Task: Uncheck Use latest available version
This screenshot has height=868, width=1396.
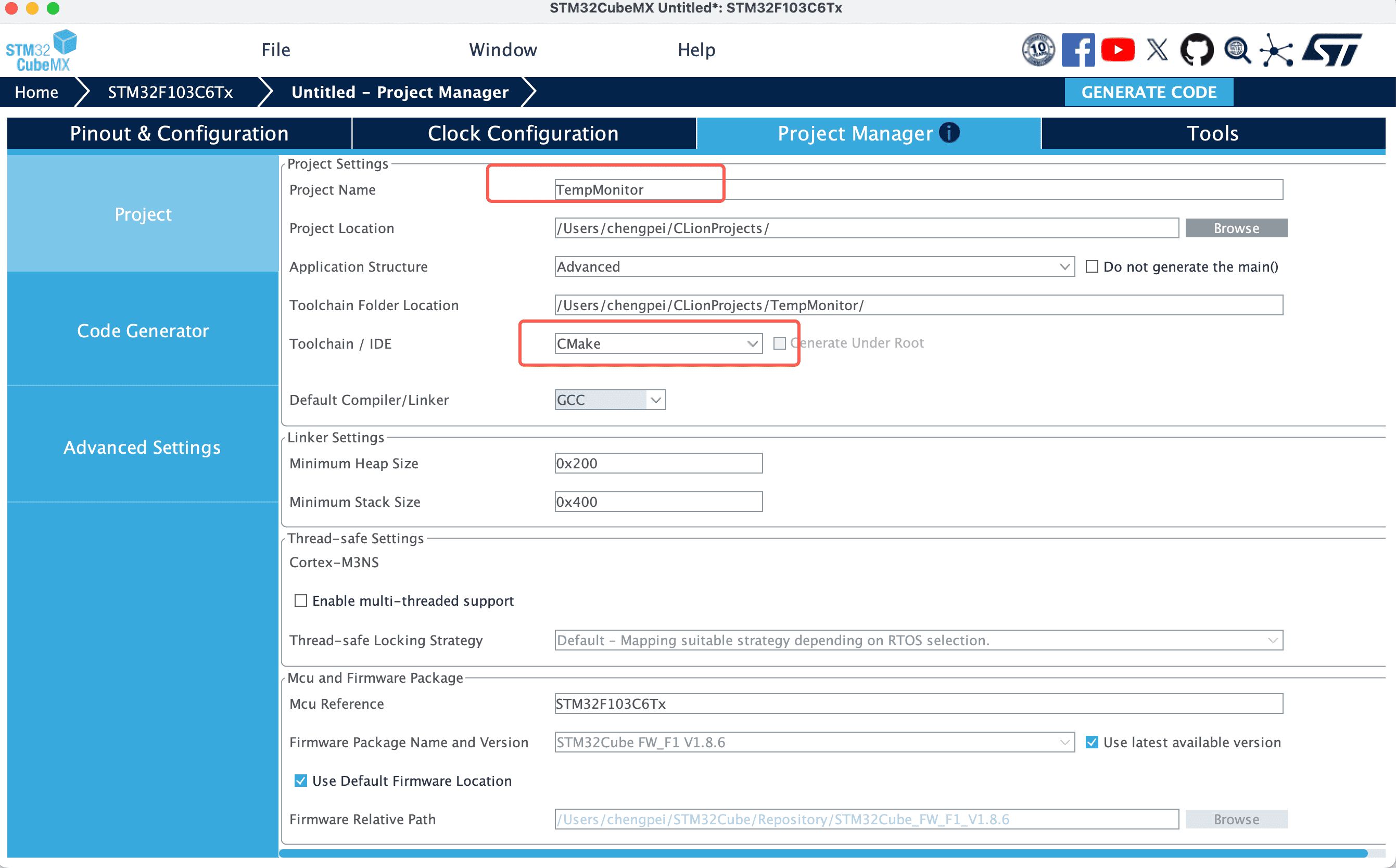Action: click(x=1092, y=742)
